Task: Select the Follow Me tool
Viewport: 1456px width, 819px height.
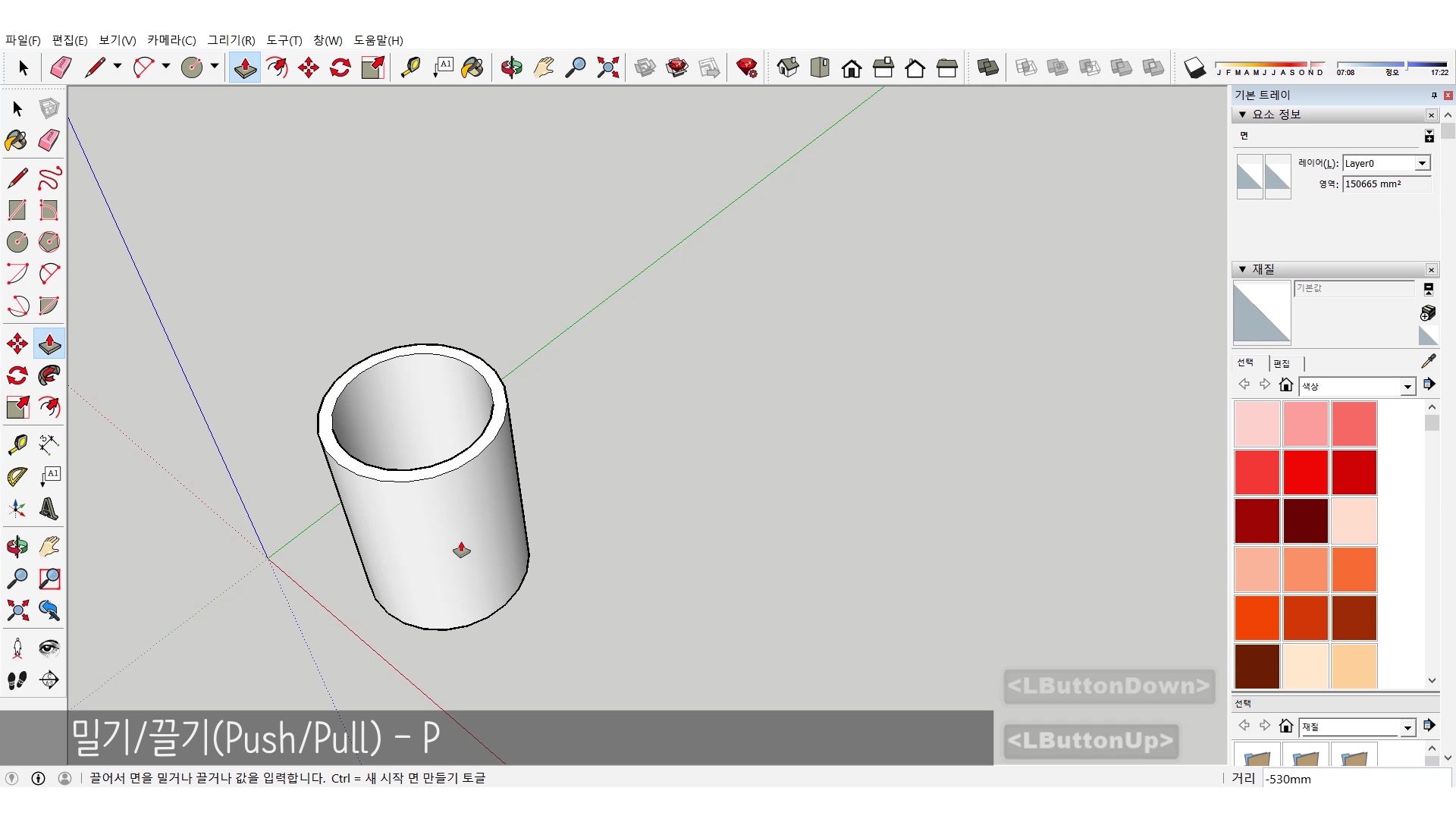Action: (49, 375)
